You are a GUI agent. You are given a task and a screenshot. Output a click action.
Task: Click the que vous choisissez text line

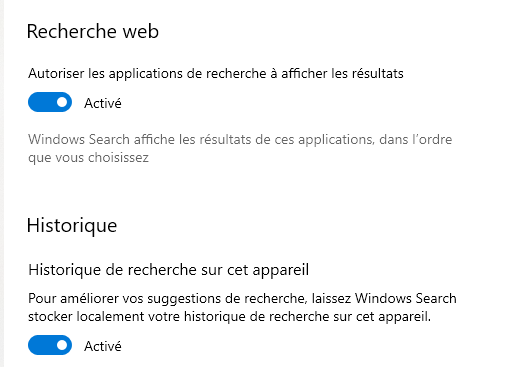(88, 158)
